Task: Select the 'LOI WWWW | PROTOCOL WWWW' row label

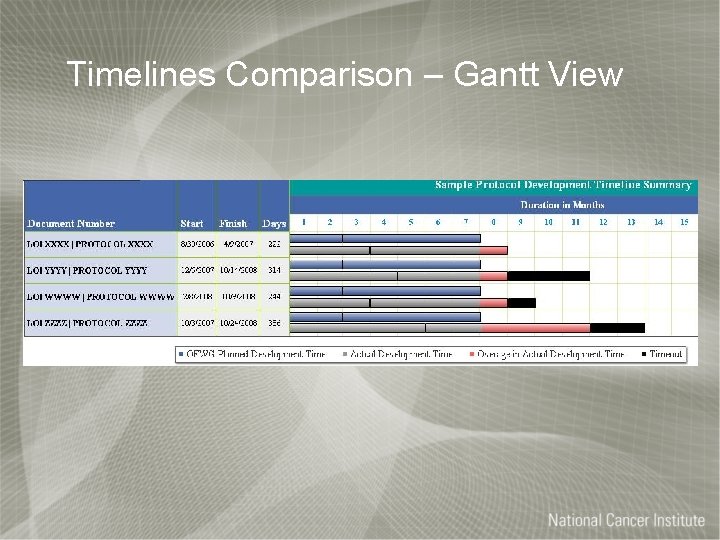Action: point(101,297)
